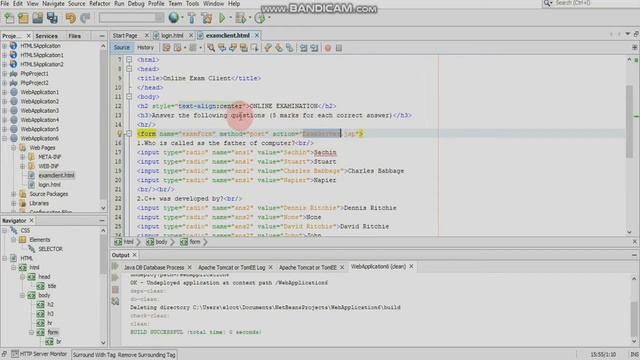Click the New Project toolbar icon

[23, 18]
